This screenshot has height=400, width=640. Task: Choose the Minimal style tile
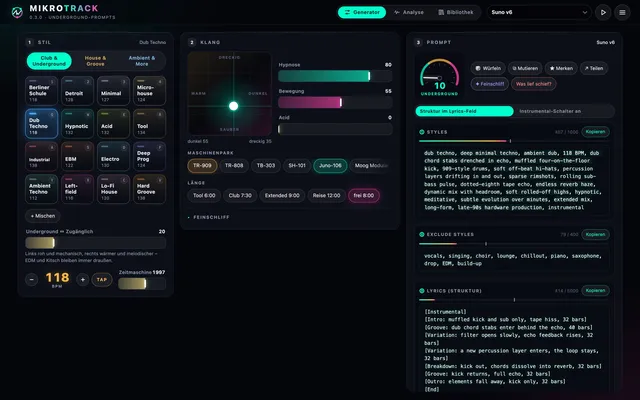tap(113, 91)
